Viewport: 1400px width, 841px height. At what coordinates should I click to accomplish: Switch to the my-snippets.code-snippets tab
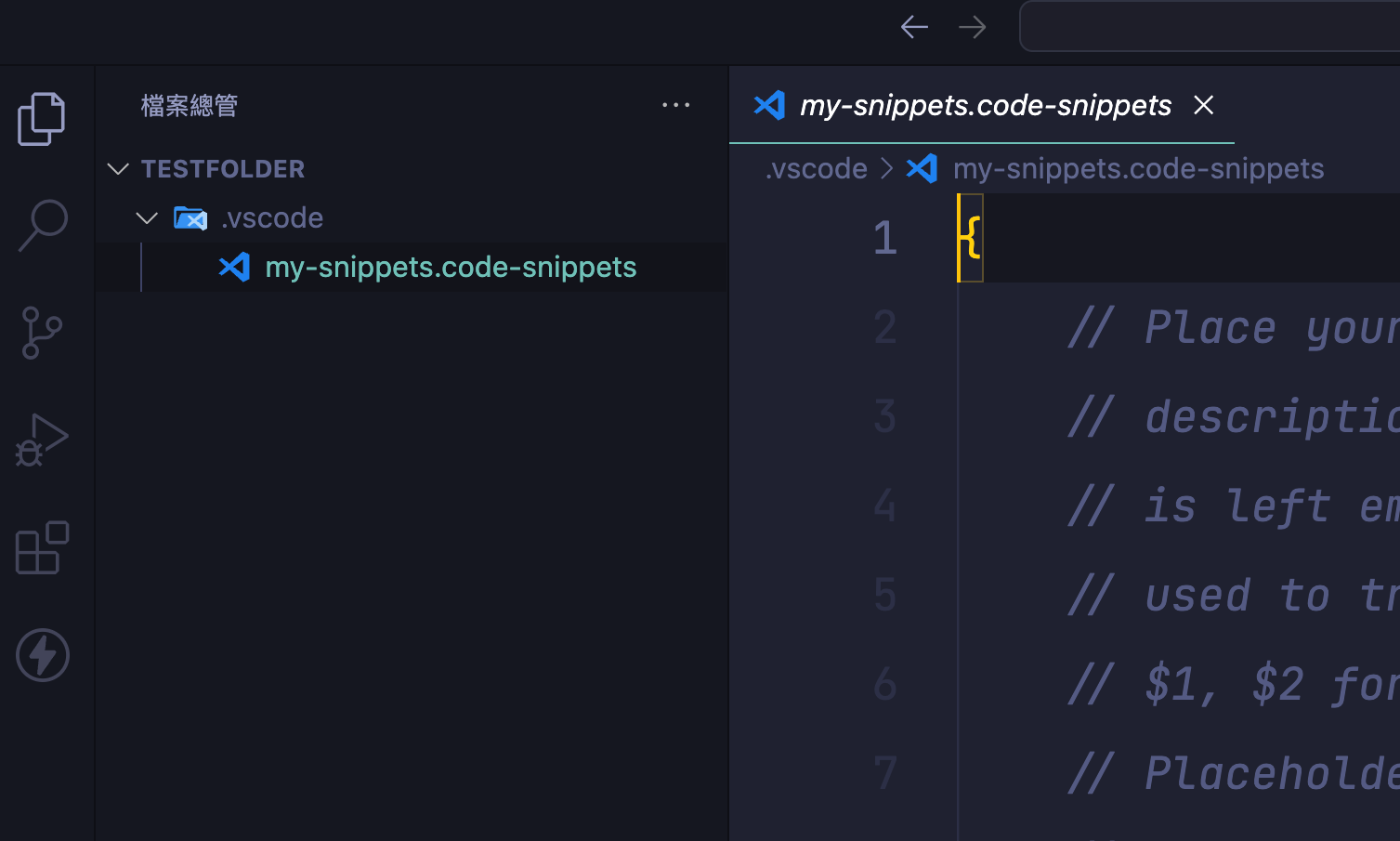[984, 105]
